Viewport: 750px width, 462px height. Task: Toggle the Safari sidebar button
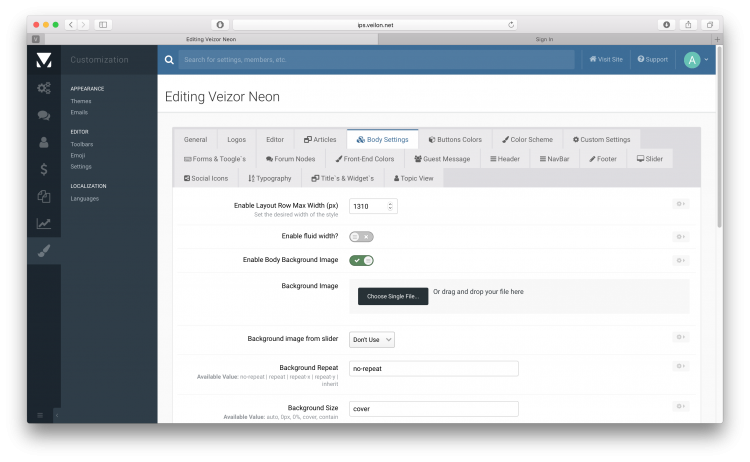pyautogui.click(x=103, y=24)
